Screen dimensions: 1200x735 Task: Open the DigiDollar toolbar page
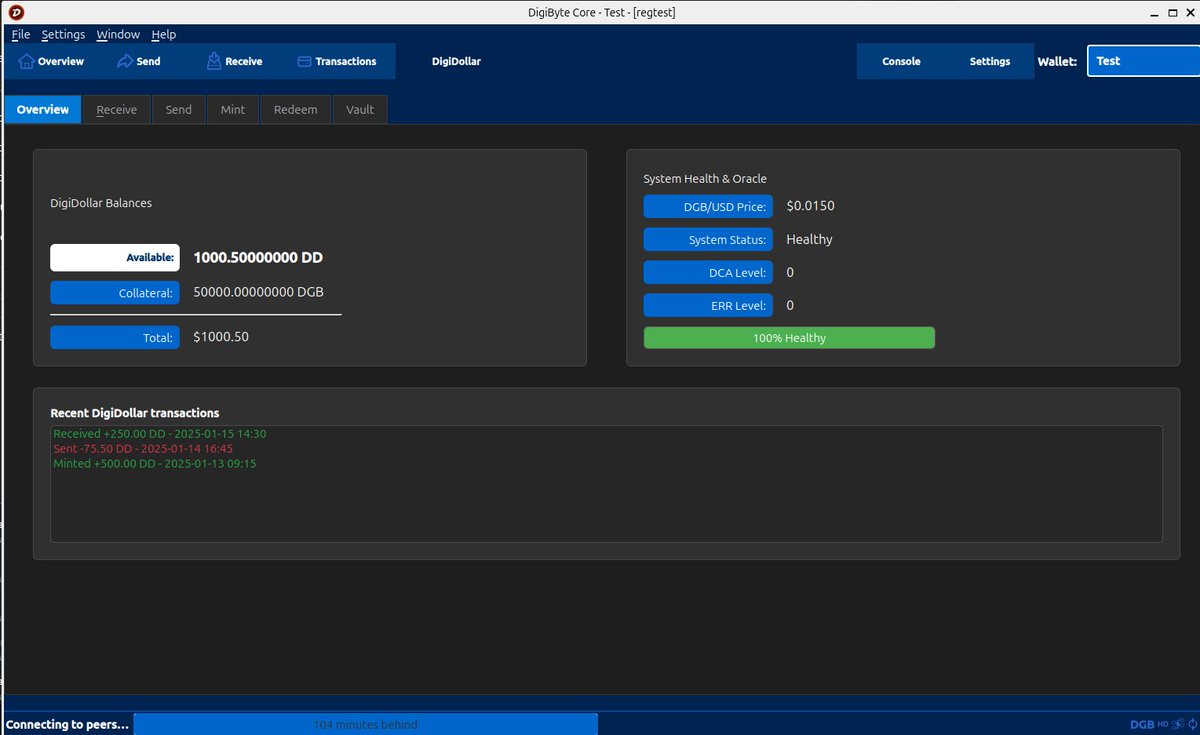[x=456, y=61]
